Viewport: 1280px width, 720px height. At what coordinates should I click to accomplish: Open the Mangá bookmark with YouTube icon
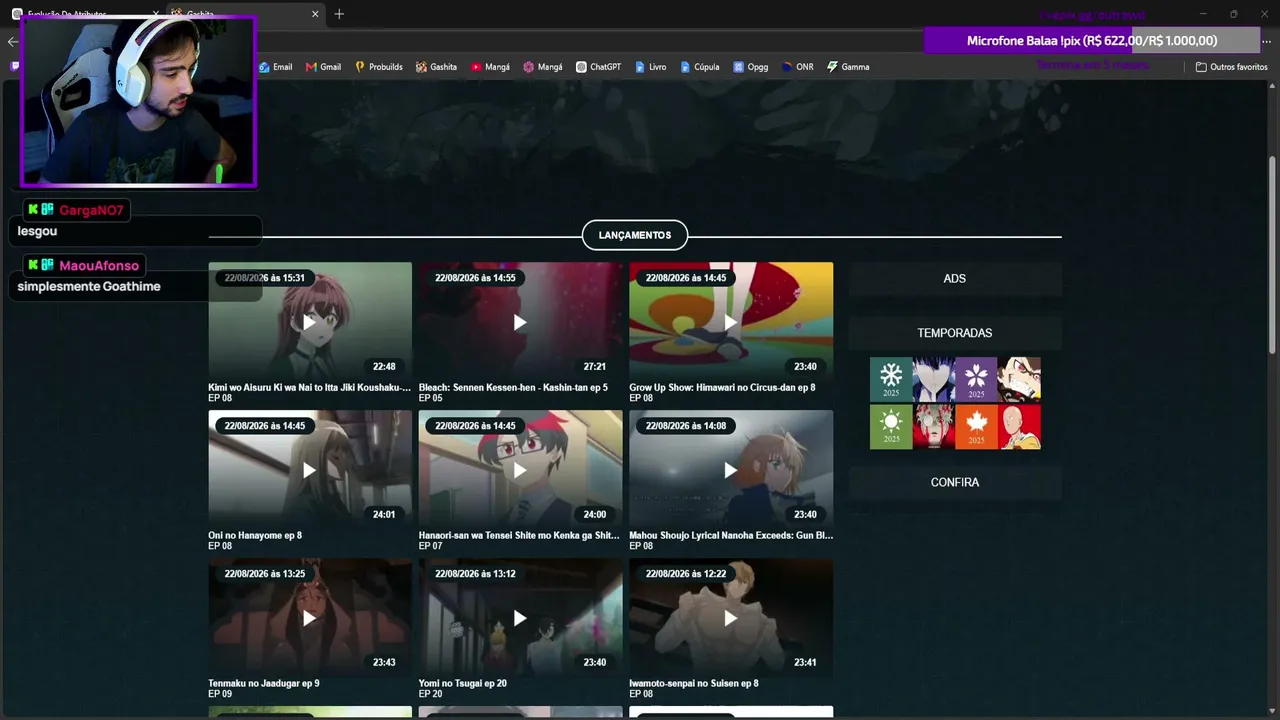pyautogui.click(x=490, y=67)
